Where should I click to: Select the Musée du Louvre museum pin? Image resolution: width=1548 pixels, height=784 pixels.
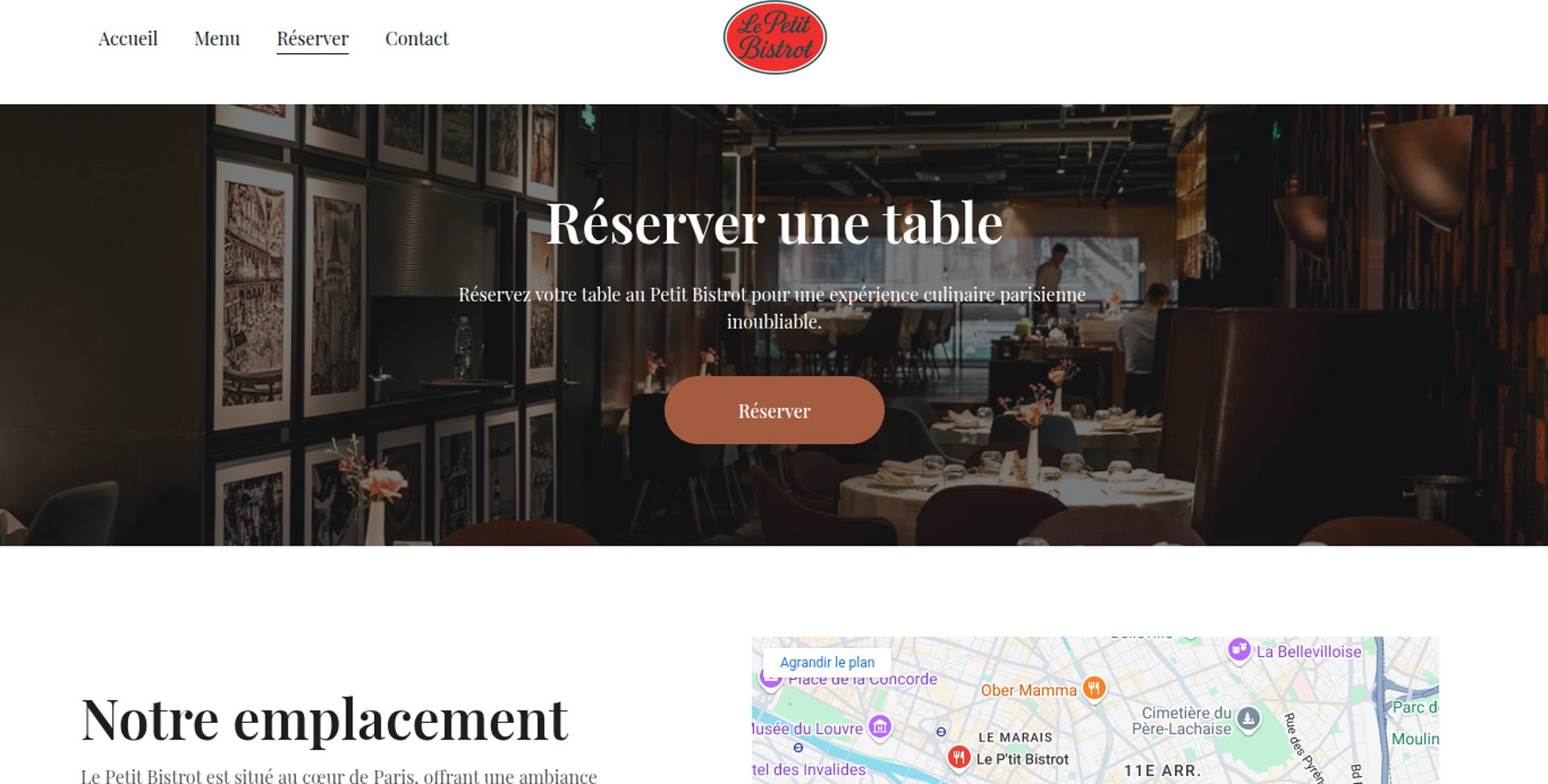pos(880,728)
